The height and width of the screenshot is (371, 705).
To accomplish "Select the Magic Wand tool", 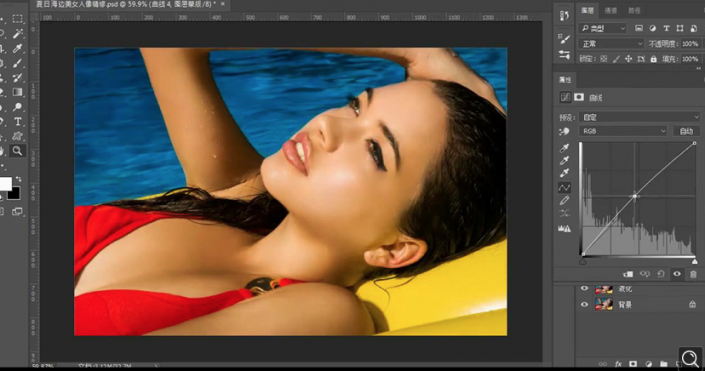I will tap(18, 34).
